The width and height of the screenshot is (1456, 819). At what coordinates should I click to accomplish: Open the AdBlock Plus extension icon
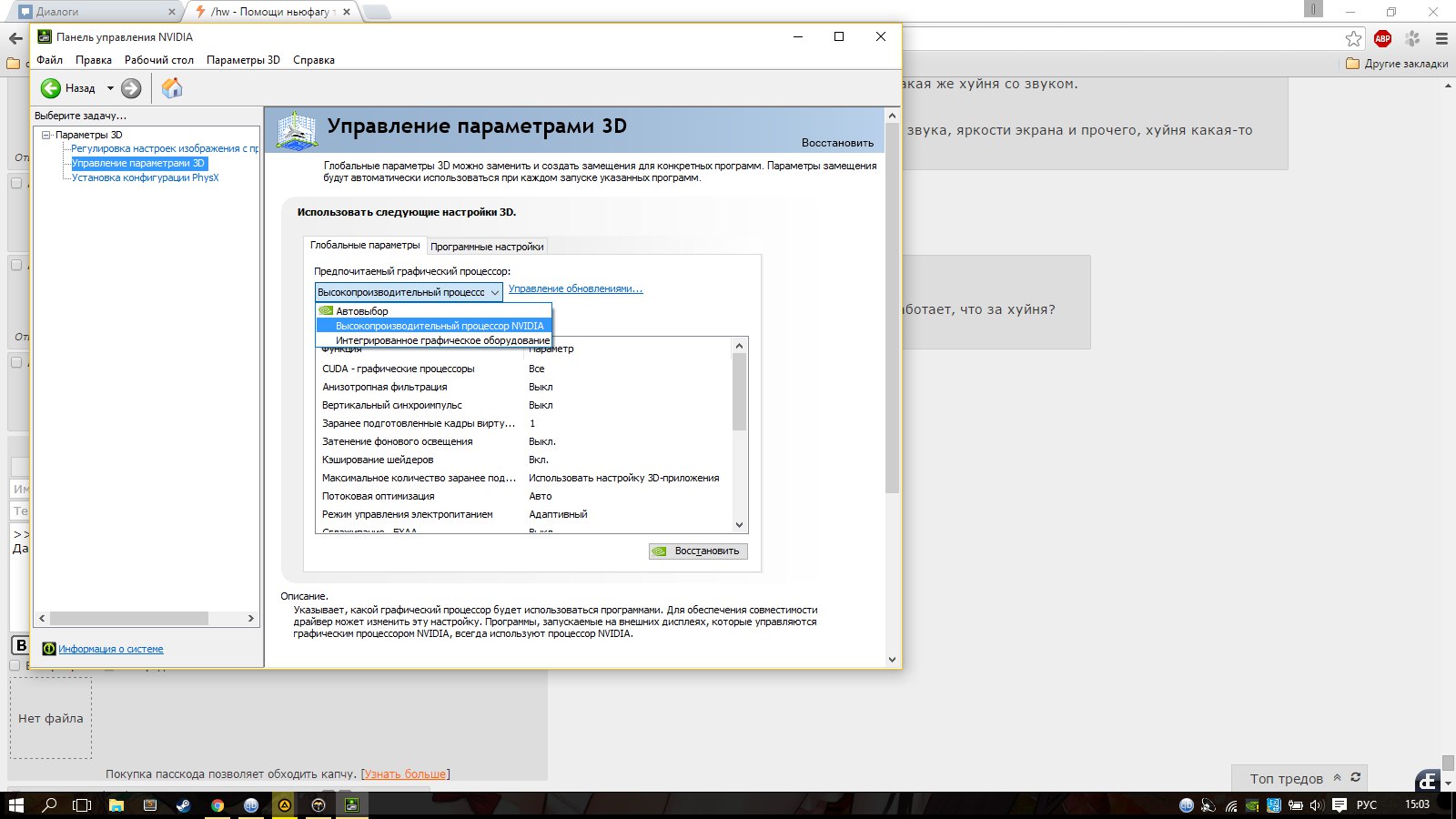pyautogui.click(x=1383, y=38)
